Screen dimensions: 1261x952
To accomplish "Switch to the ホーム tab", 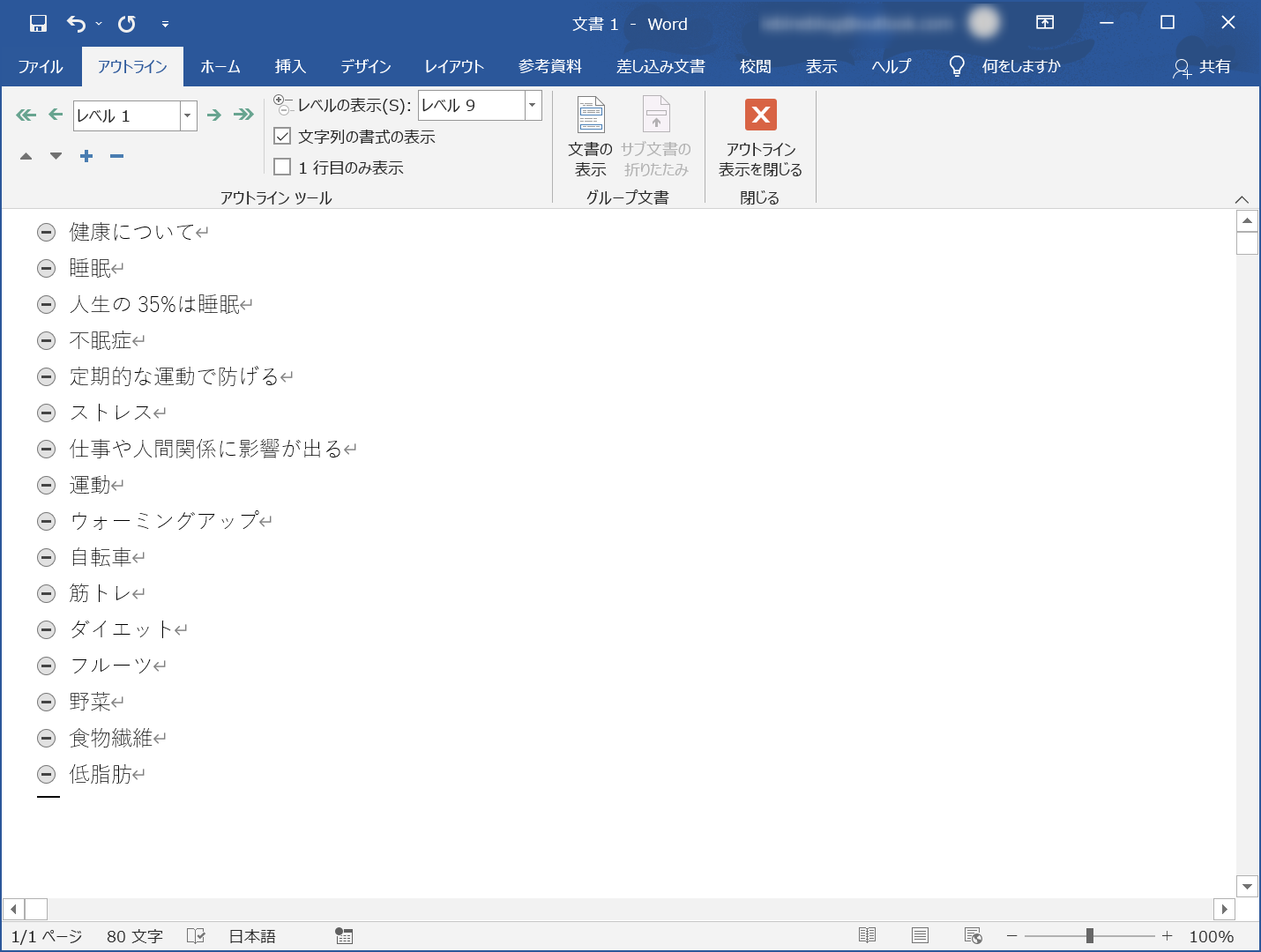I will pos(220,67).
